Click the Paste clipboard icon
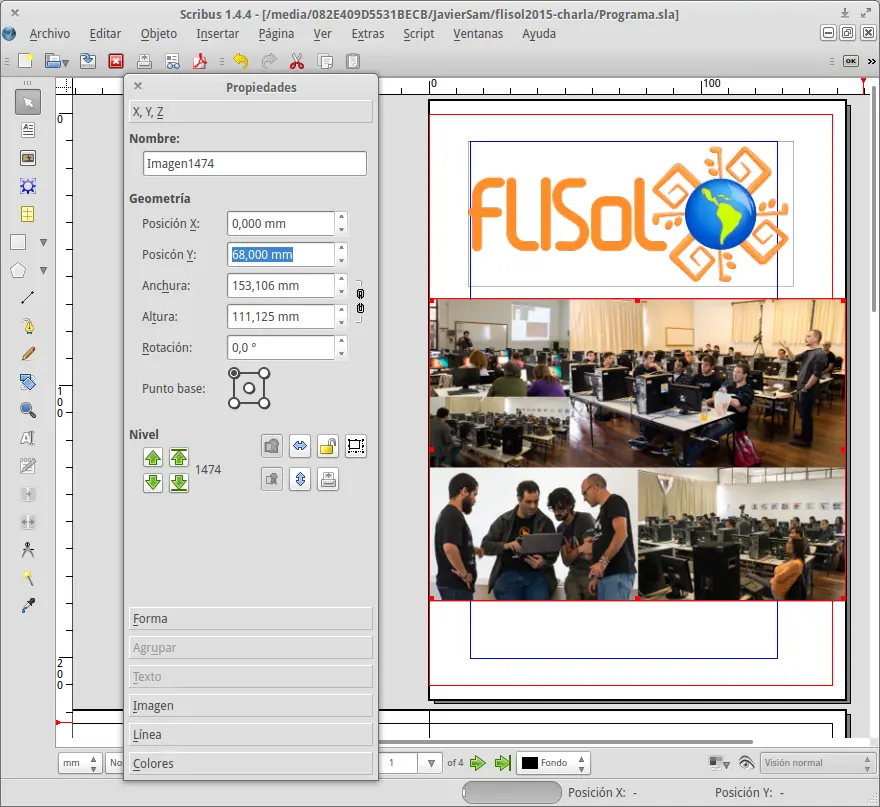Image resolution: width=880 pixels, height=807 pixels. tap(353, 61)
